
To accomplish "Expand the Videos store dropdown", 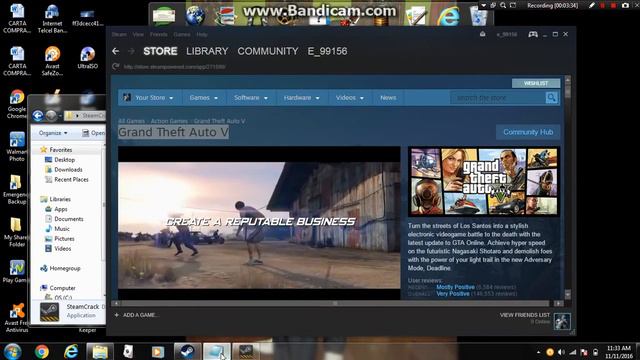I will [x=349, y=98].
